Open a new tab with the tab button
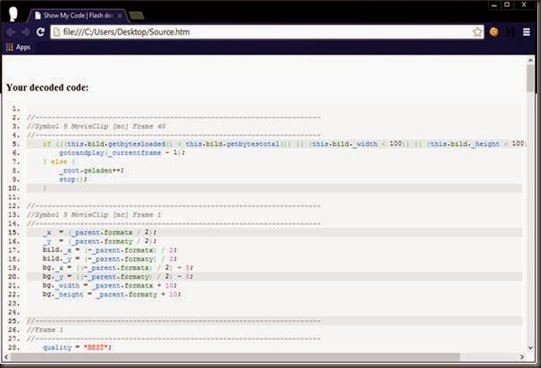Screen dimensions: 541x368 pos(137,16)
